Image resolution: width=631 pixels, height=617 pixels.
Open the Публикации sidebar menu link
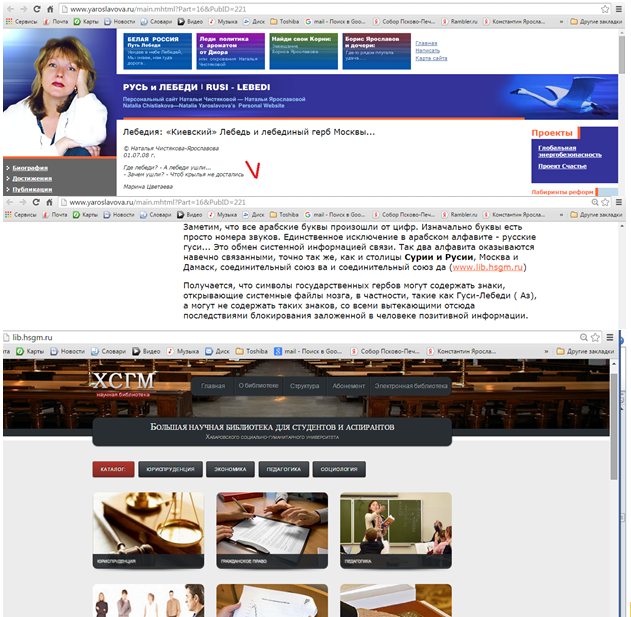click(x=32, y=189)
